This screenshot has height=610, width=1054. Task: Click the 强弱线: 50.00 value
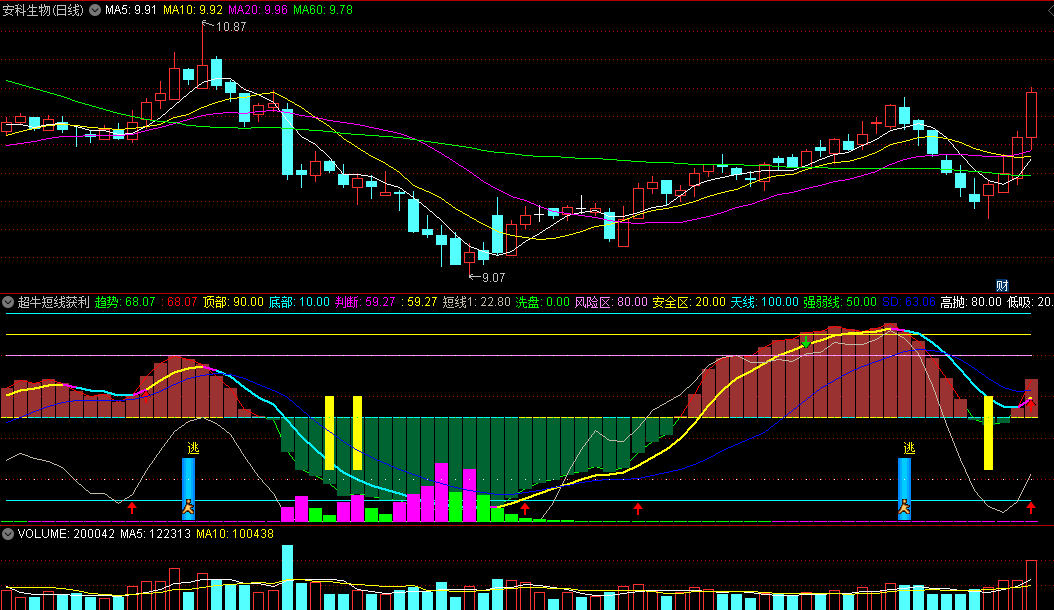(x=840, y=302)
